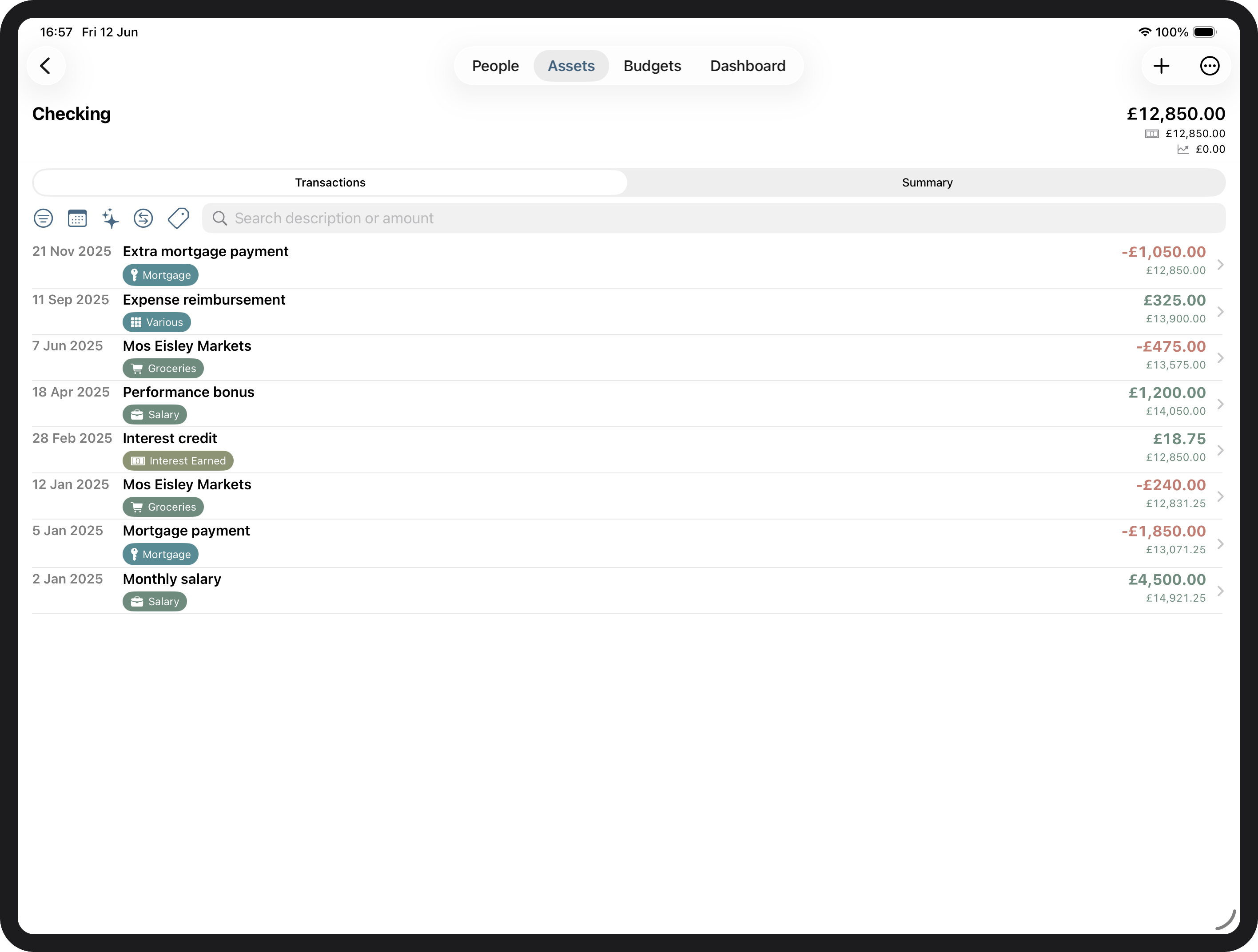Click the £14,921.25 running balance
This screenshot has height=952, width=1258.
(x=1175, y=598)
